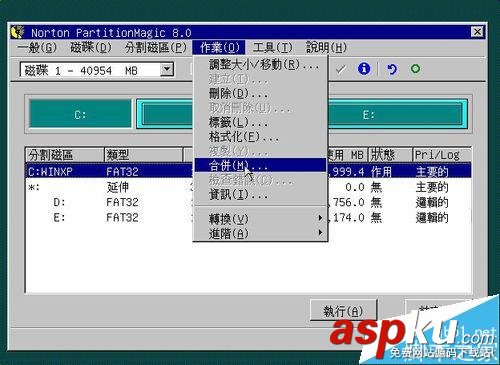Open the 磁碟 1 - 40954 MB dropdown arrow
Viewport: 500px width, 365px height.
point(167,70)
